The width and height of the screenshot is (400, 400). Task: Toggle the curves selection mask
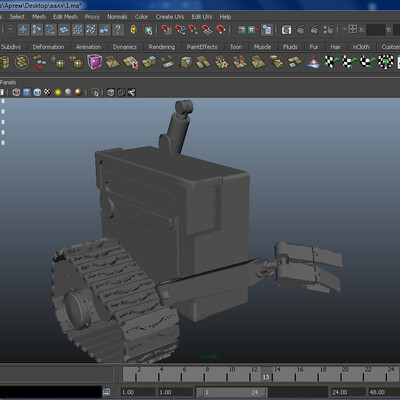pos(50,30)
